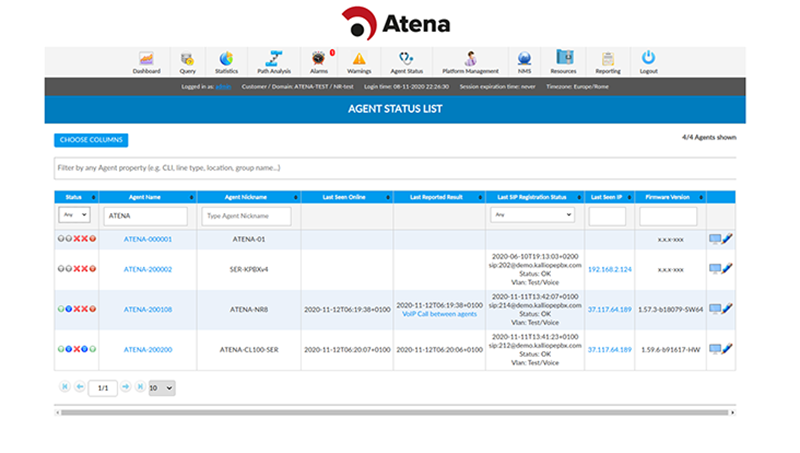Open Last SIP Registration Status filter dropdown
Viewport: 800px width, 453px height.
(x=533, y=215)
